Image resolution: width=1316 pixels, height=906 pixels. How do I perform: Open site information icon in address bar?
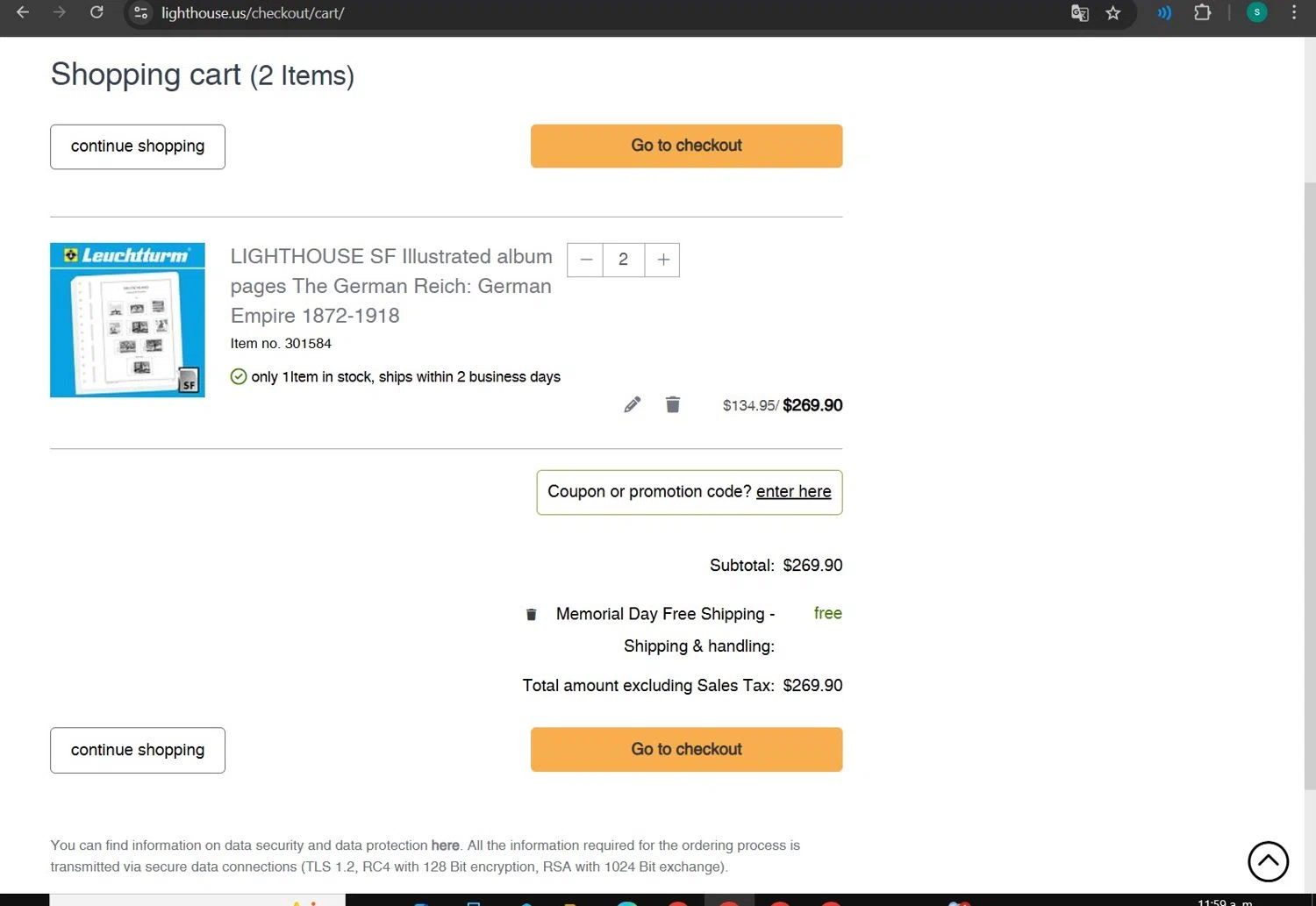click(140, 13)
